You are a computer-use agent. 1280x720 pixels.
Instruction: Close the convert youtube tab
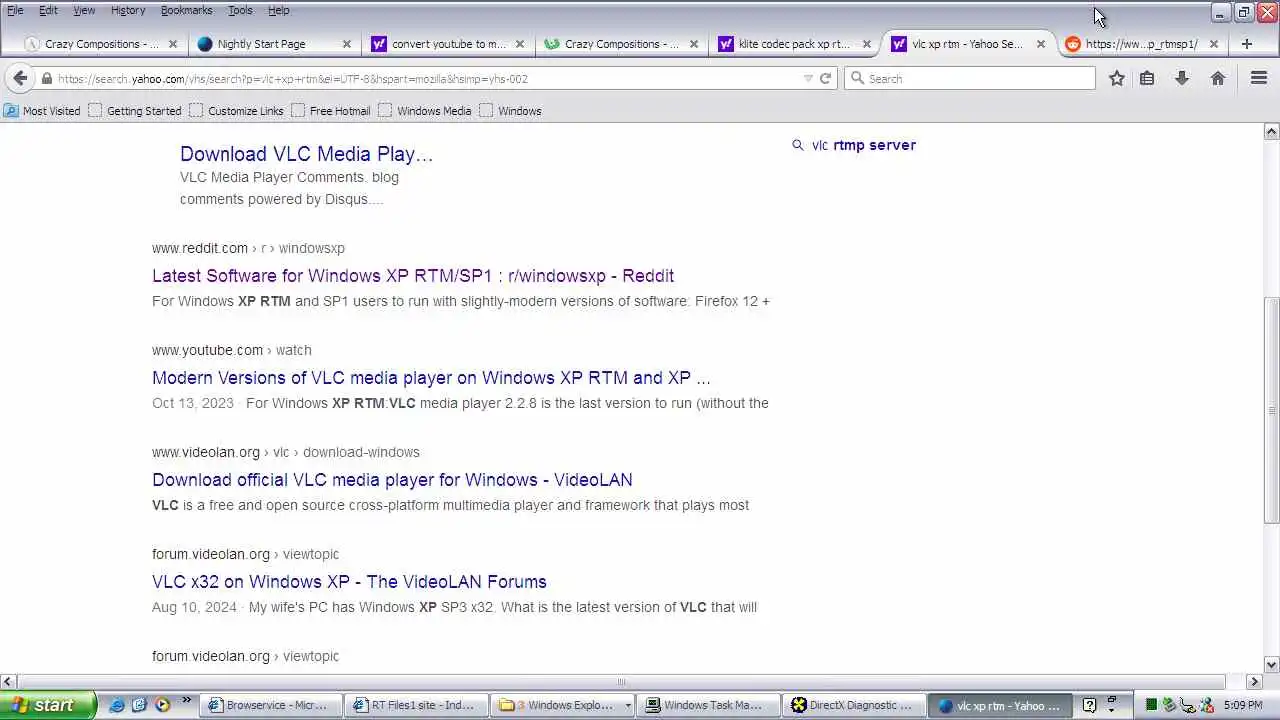[520, 44]
